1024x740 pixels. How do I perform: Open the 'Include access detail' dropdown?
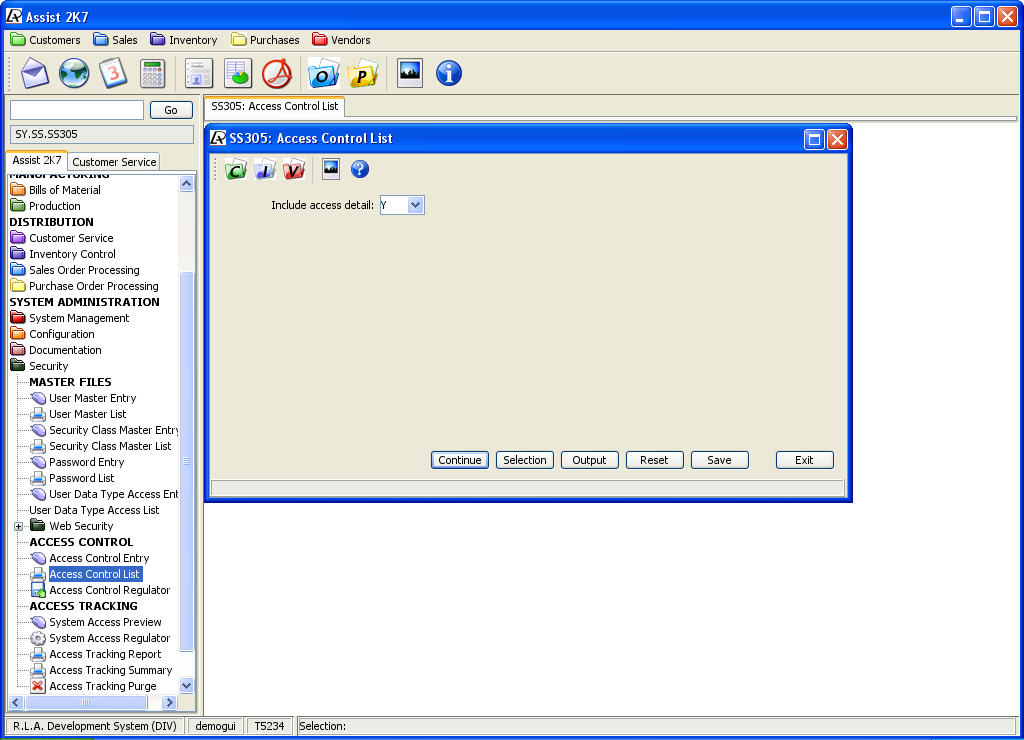click(x=416, y=205)
